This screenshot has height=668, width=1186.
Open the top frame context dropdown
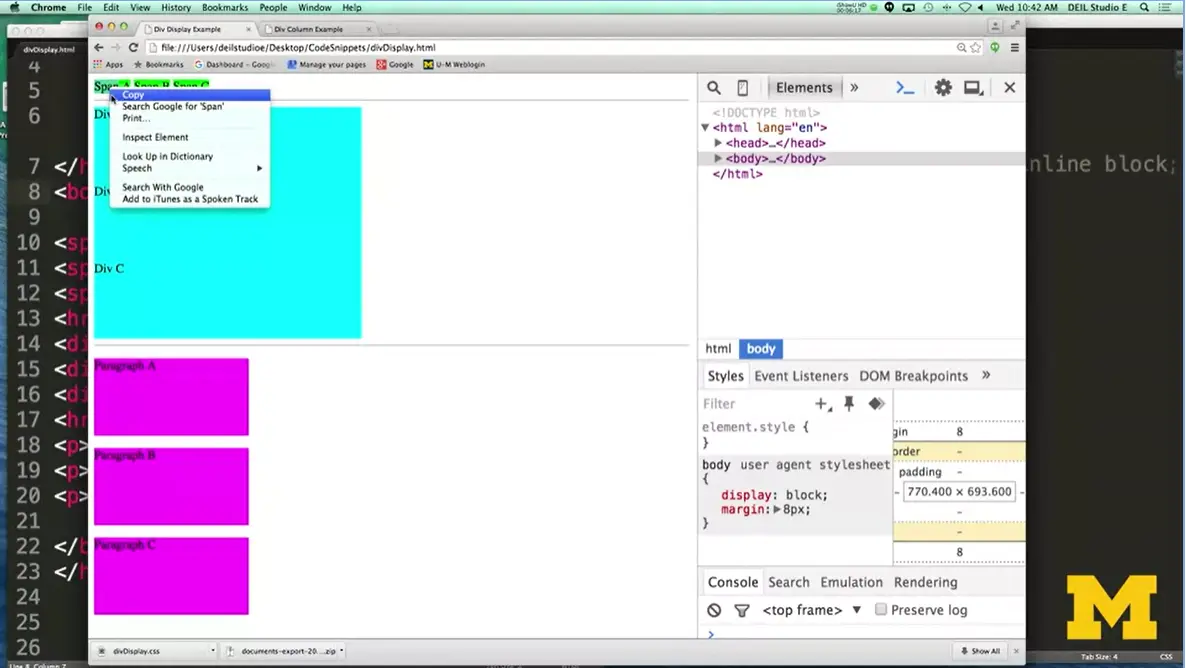pyautogui.click(x=811, y=610)
